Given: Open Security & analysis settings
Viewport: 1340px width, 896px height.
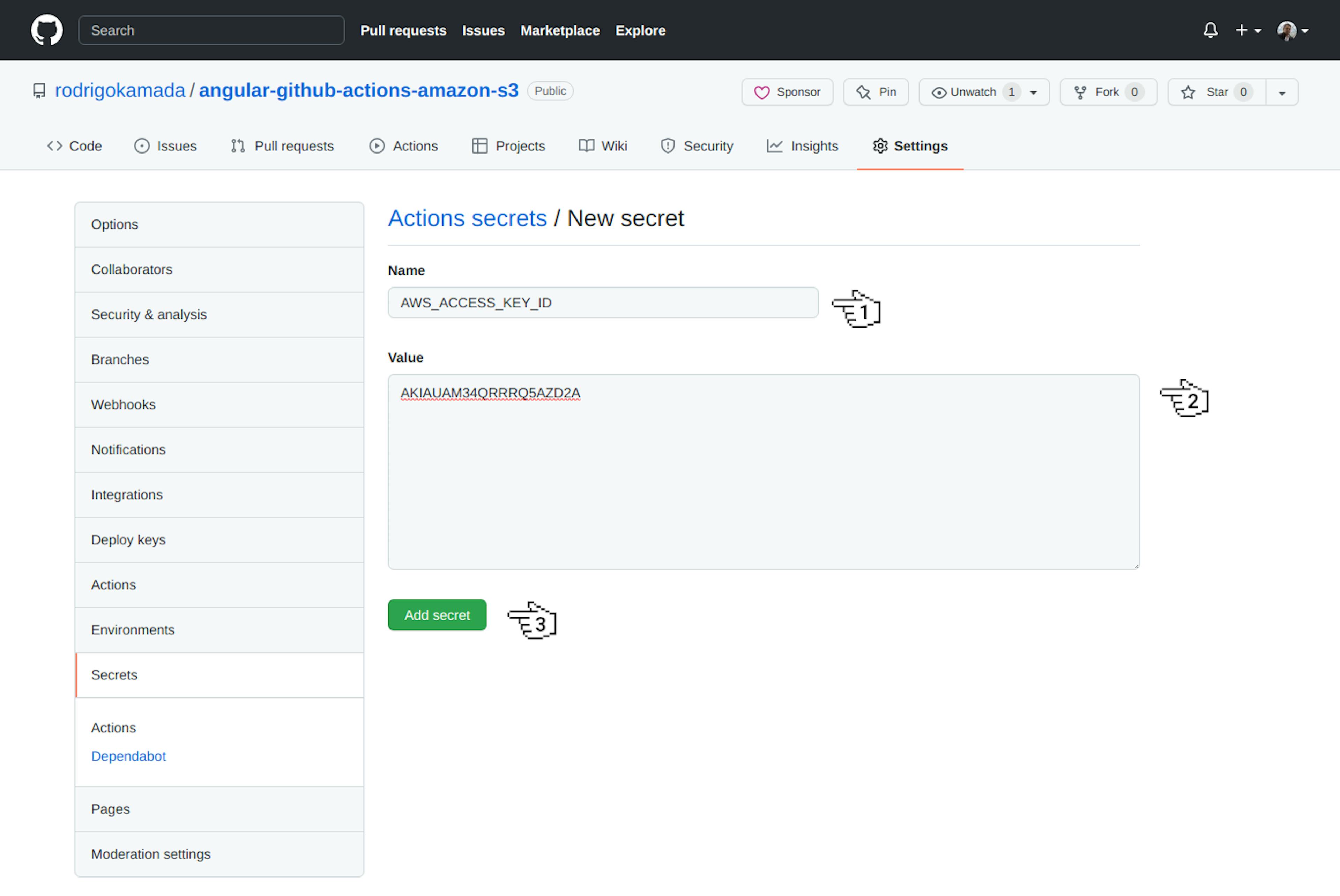Looking at the screenshot, I should tap(219, 315).
